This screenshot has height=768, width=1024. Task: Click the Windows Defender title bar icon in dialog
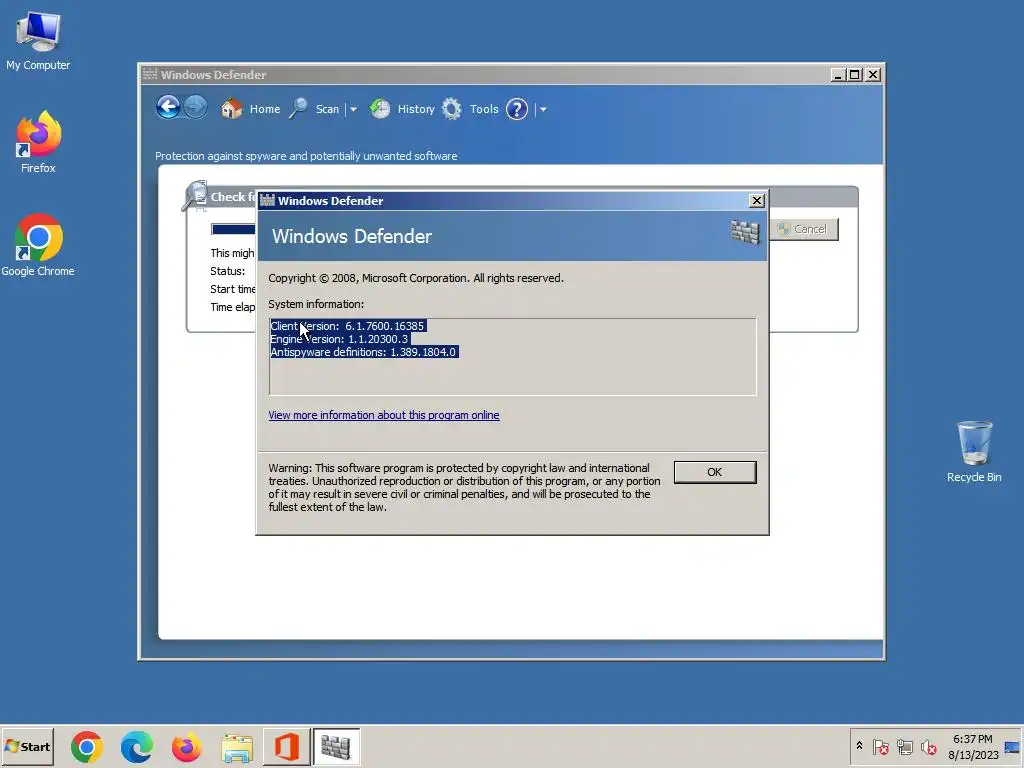point(267,200)
